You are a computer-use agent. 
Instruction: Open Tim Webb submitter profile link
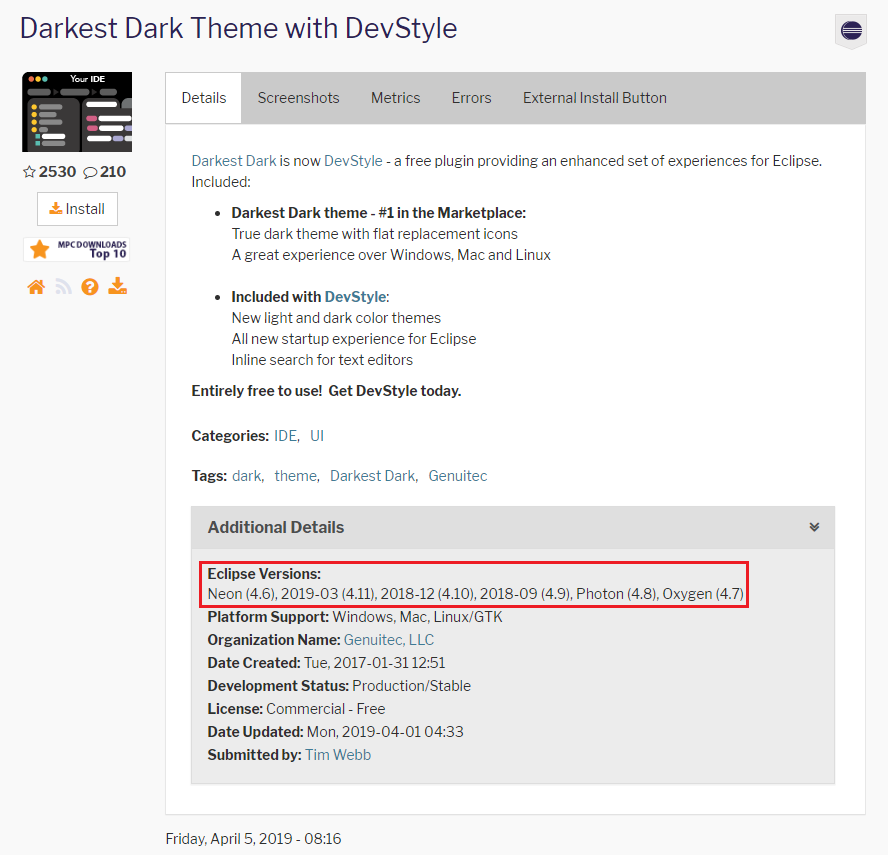pos(338,755)
